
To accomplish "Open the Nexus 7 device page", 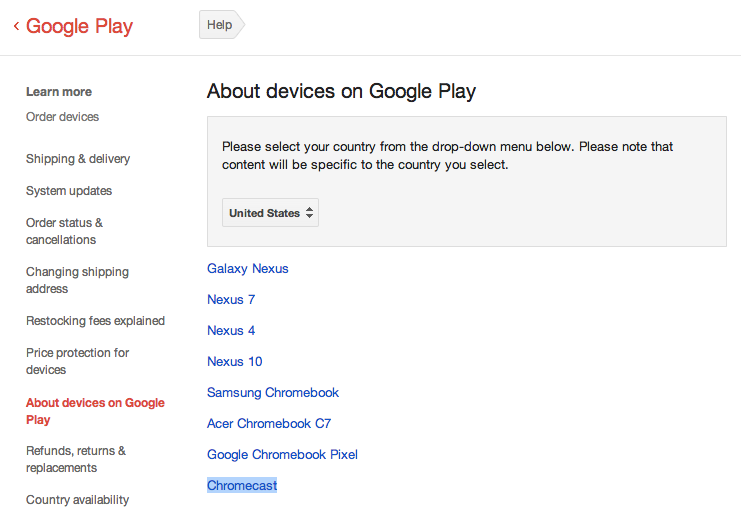I will click(231, 299).
